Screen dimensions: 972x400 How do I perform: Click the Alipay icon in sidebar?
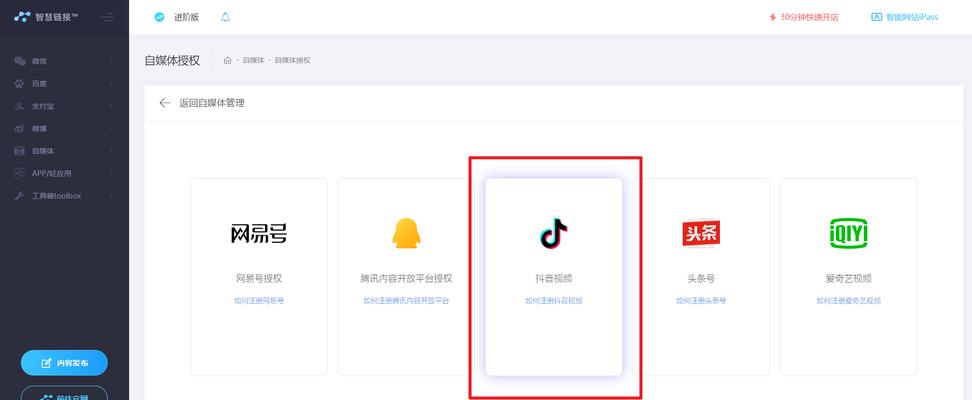tap(19, 106)
